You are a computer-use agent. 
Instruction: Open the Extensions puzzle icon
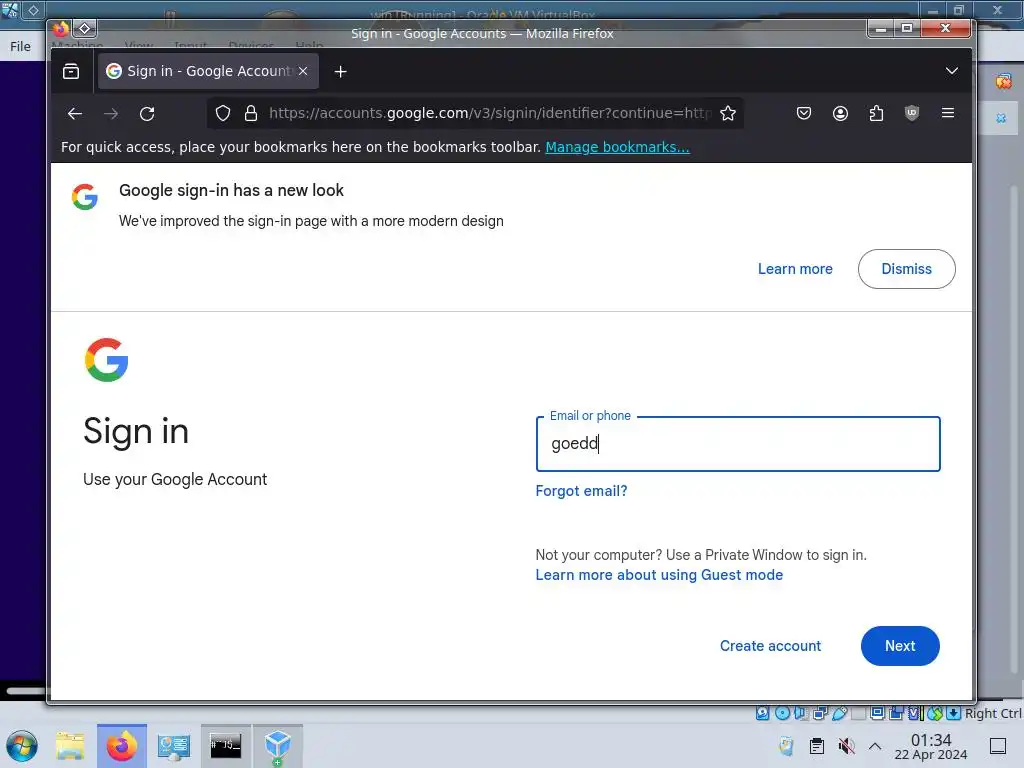(x=876, y=114)
